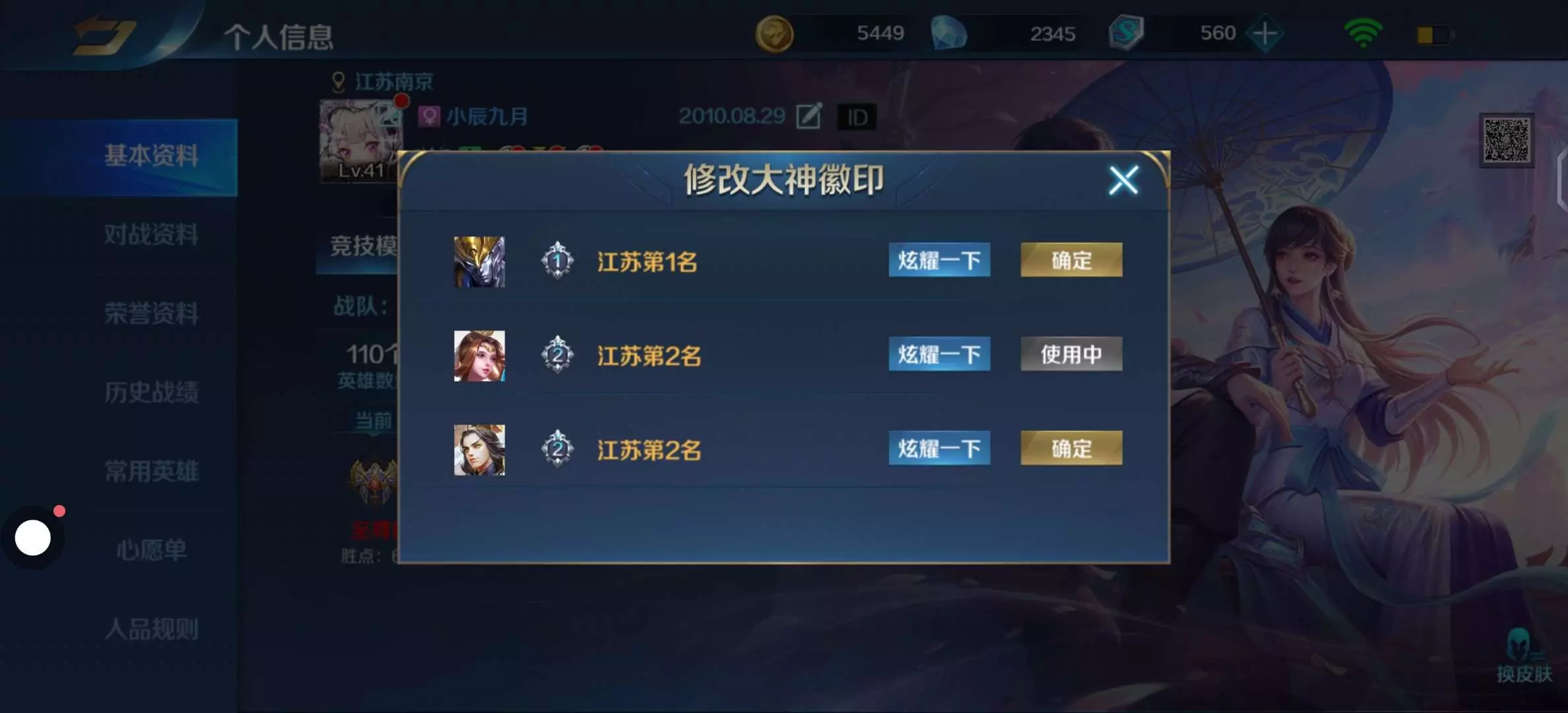Tap the 换皮肤 skin change icon
The width and height of the screenshot is (1568, 713).
point(1523,654)
